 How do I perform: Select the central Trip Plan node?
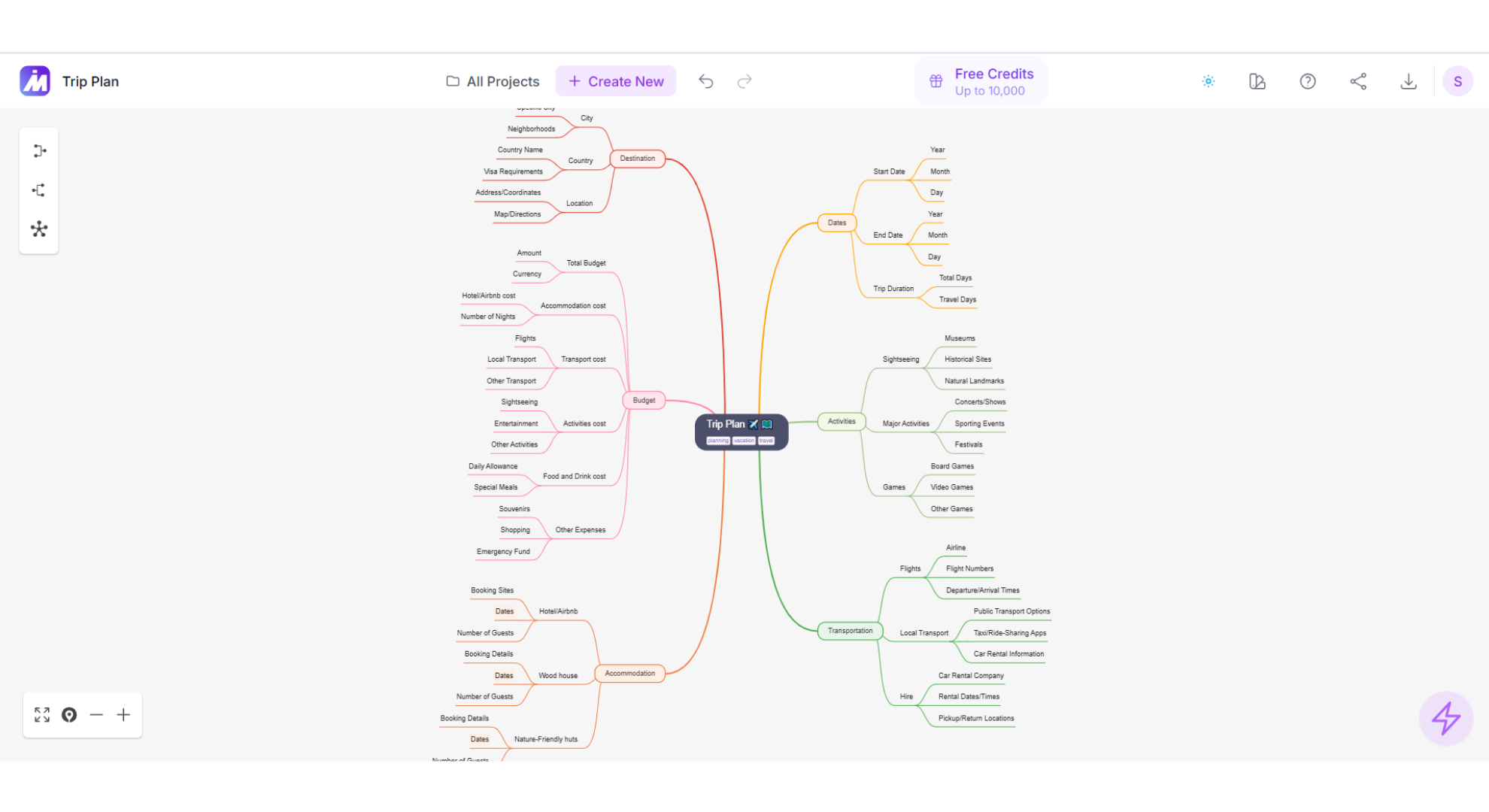[741, 432]
